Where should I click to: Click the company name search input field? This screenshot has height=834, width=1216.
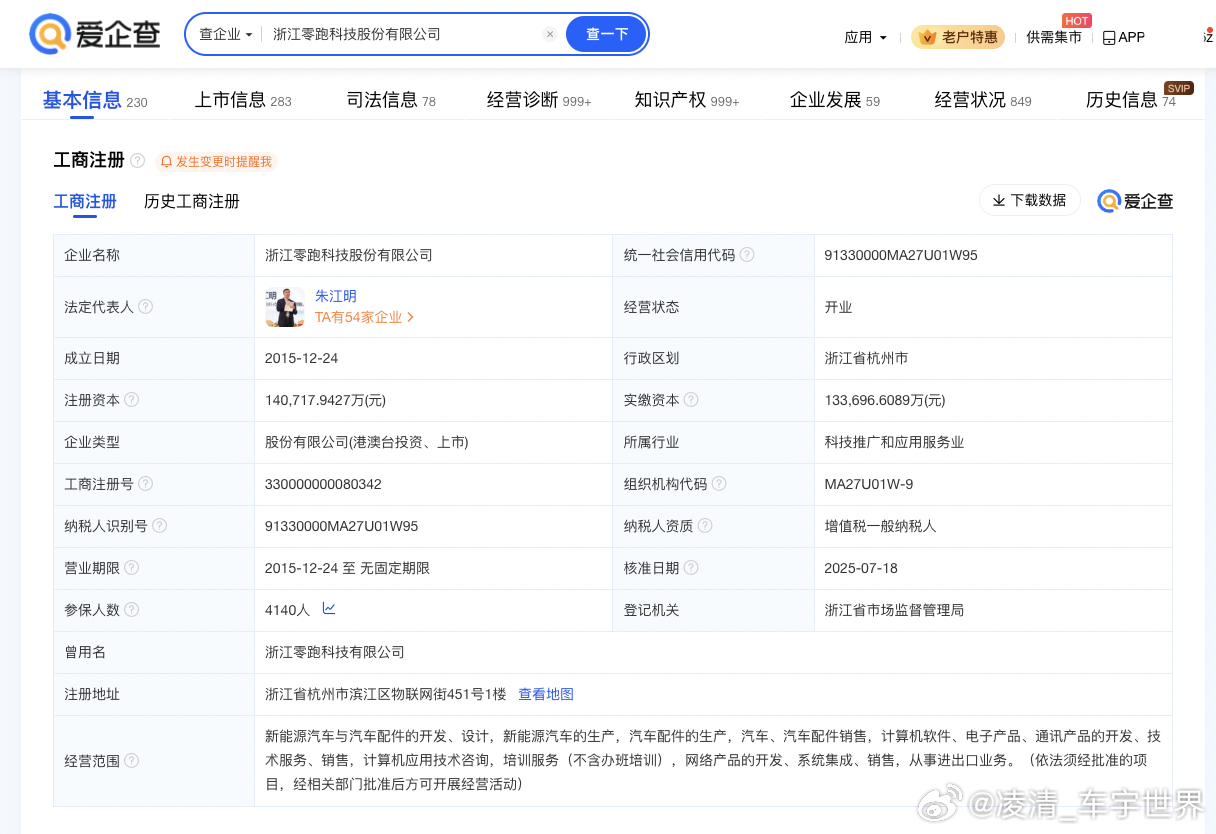(x=405, y=34)
